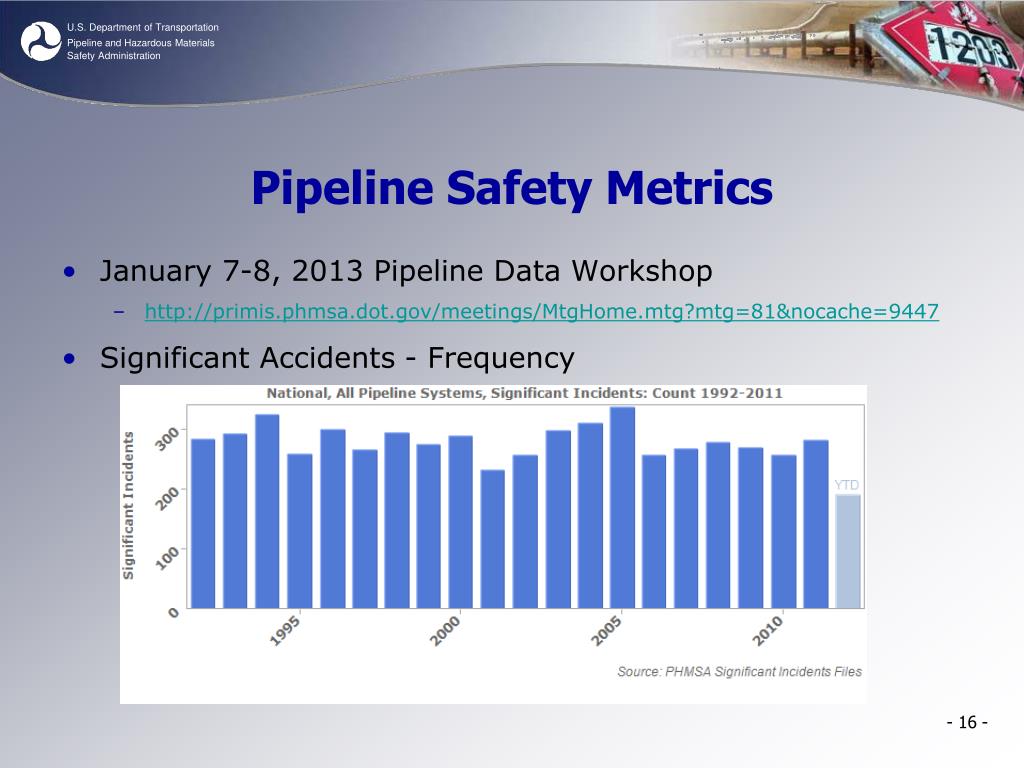Click the DOT triskelion logo

(40, 40)
